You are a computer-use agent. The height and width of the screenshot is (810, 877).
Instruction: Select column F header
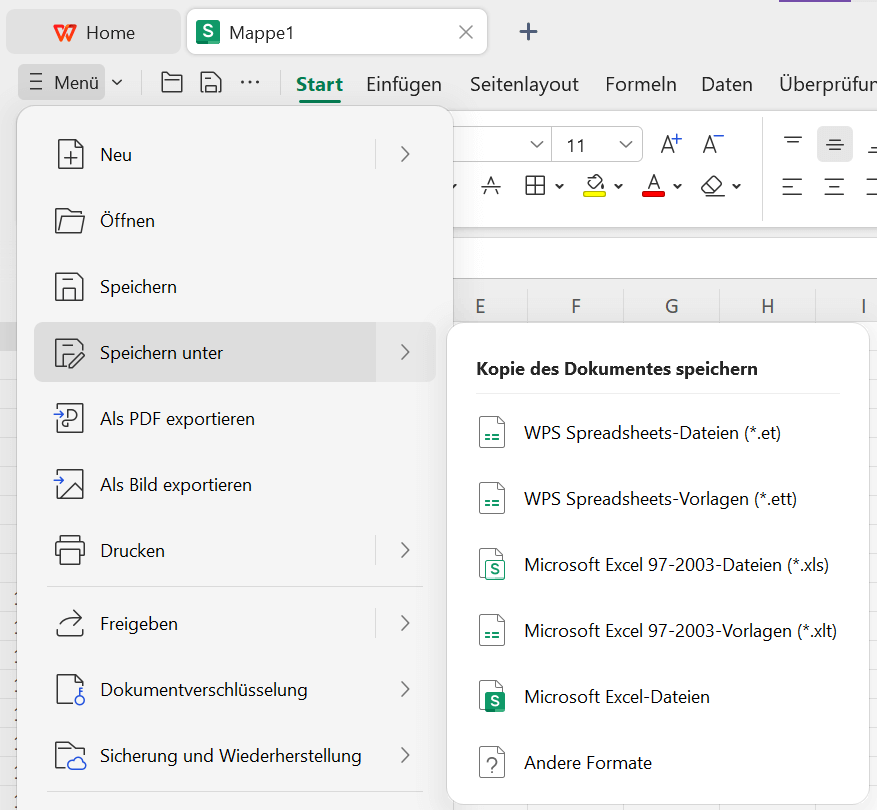(x=576, y=306)
